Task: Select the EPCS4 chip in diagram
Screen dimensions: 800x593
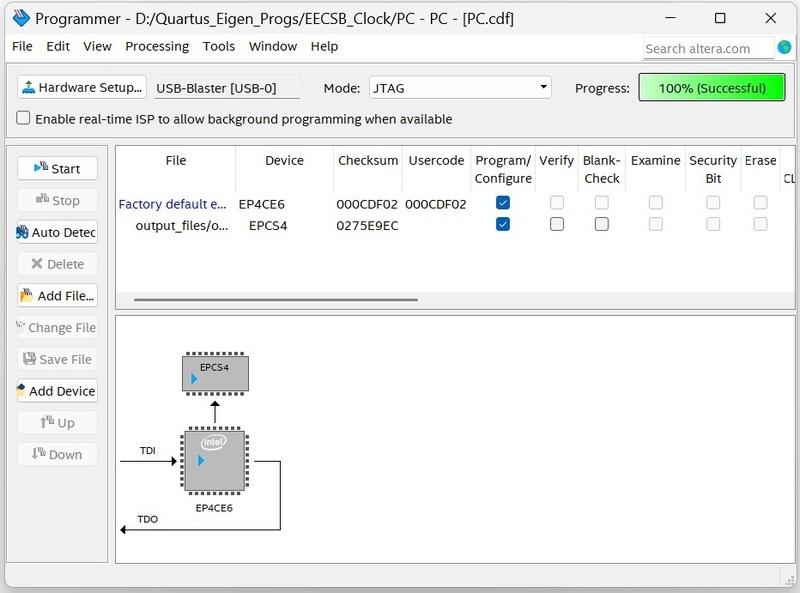Action: (x=215, y=374)
